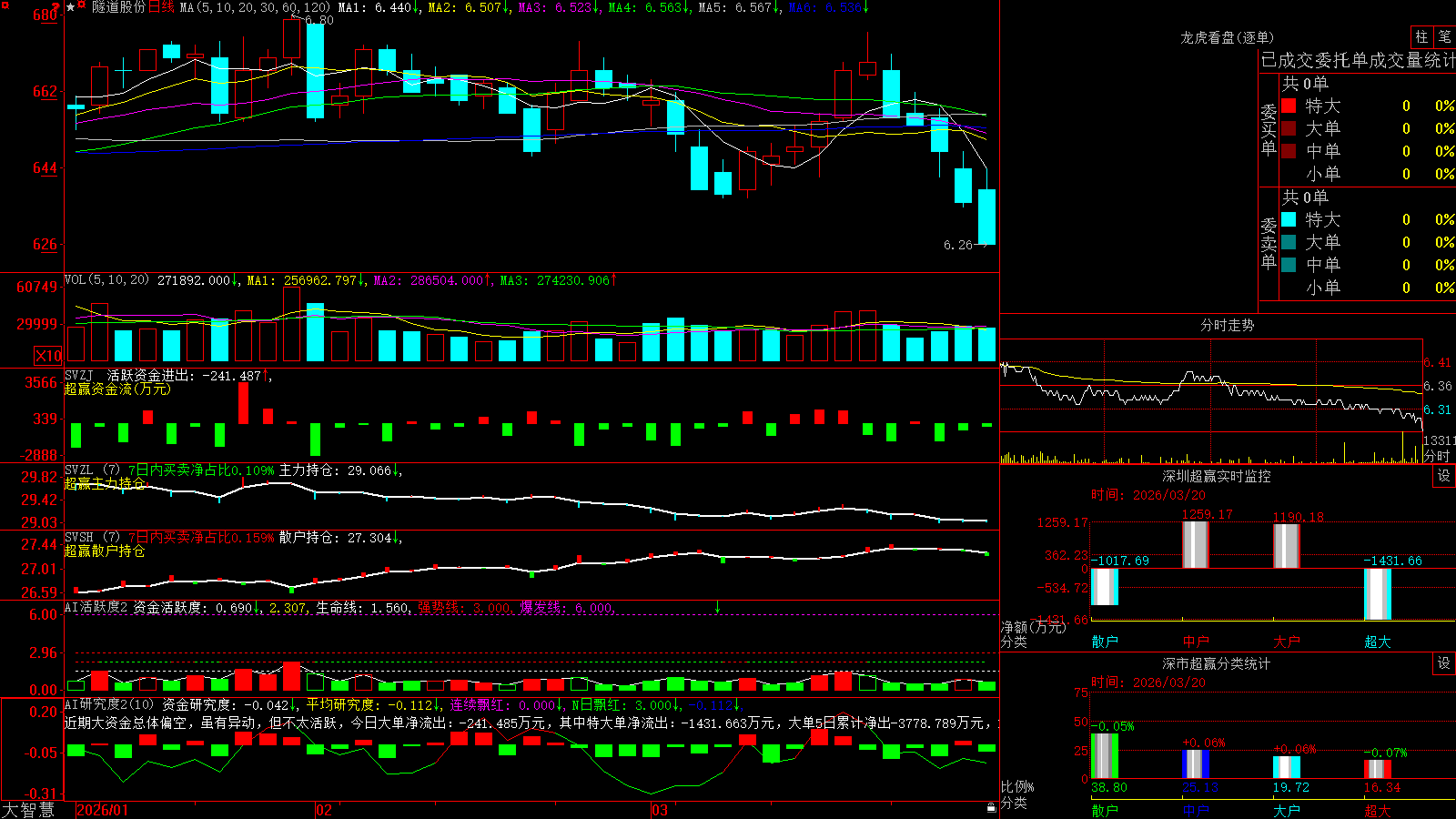Click dark red 中单 swatch in 委买单
Viewport: 1456px width, 819px height.
(1289, 151)
